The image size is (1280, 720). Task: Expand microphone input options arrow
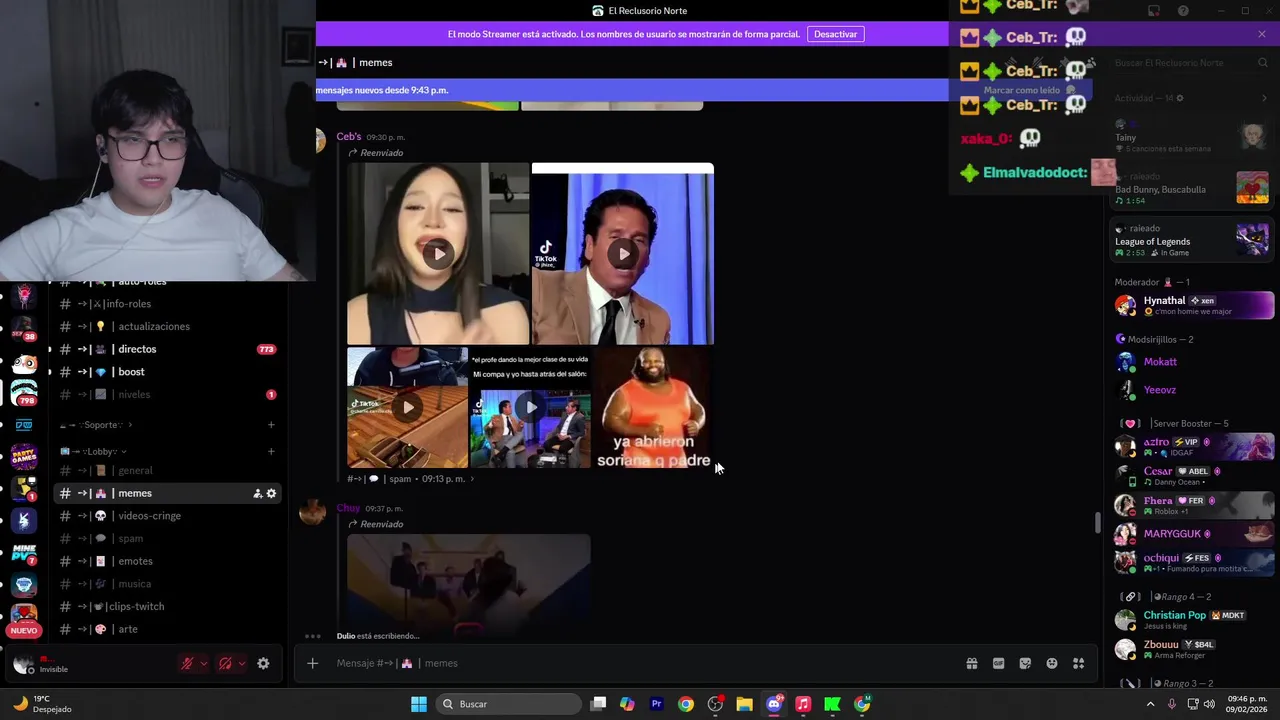pyautogui.click(x=204, y=663)
